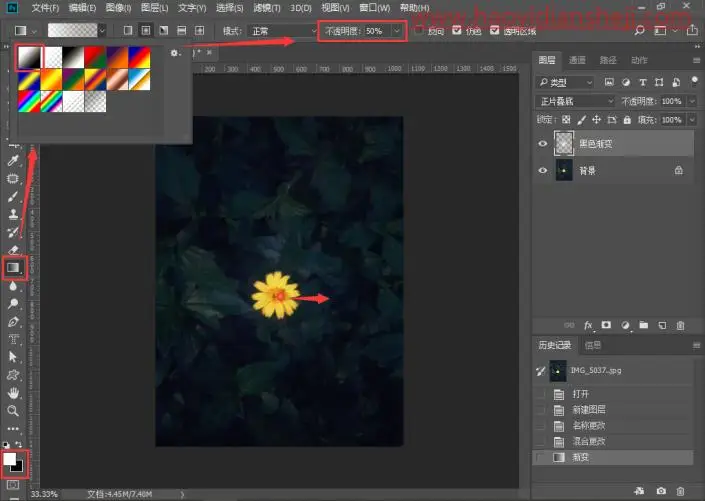Viewport: 705px width, 501px height.
Task: Lock all padlock icon in the Layers lock row
Action: point(627,120)
